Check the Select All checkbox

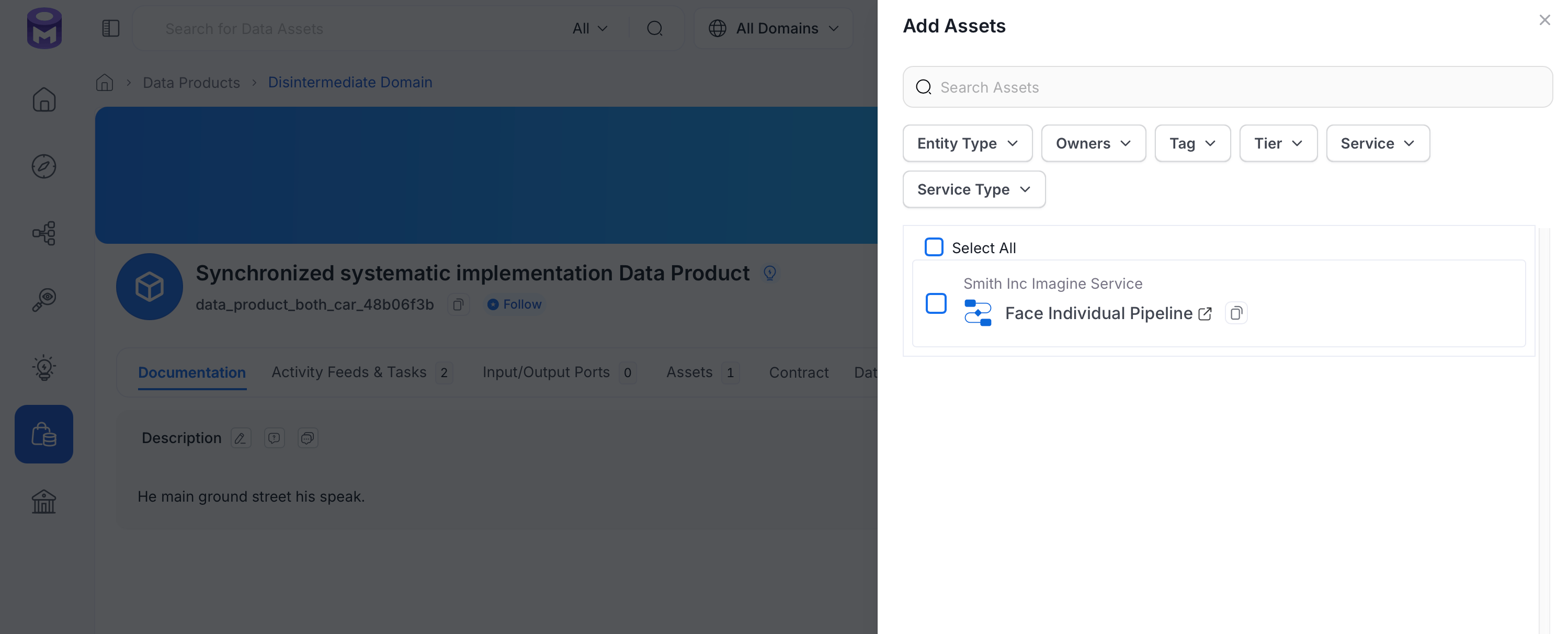pyautogui.click(x=934, y=247)
